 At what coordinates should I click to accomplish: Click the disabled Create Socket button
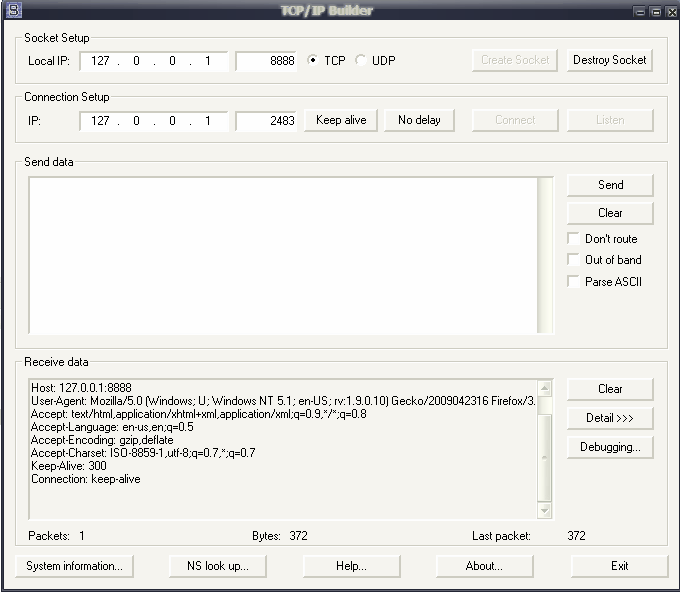(515, 60)
